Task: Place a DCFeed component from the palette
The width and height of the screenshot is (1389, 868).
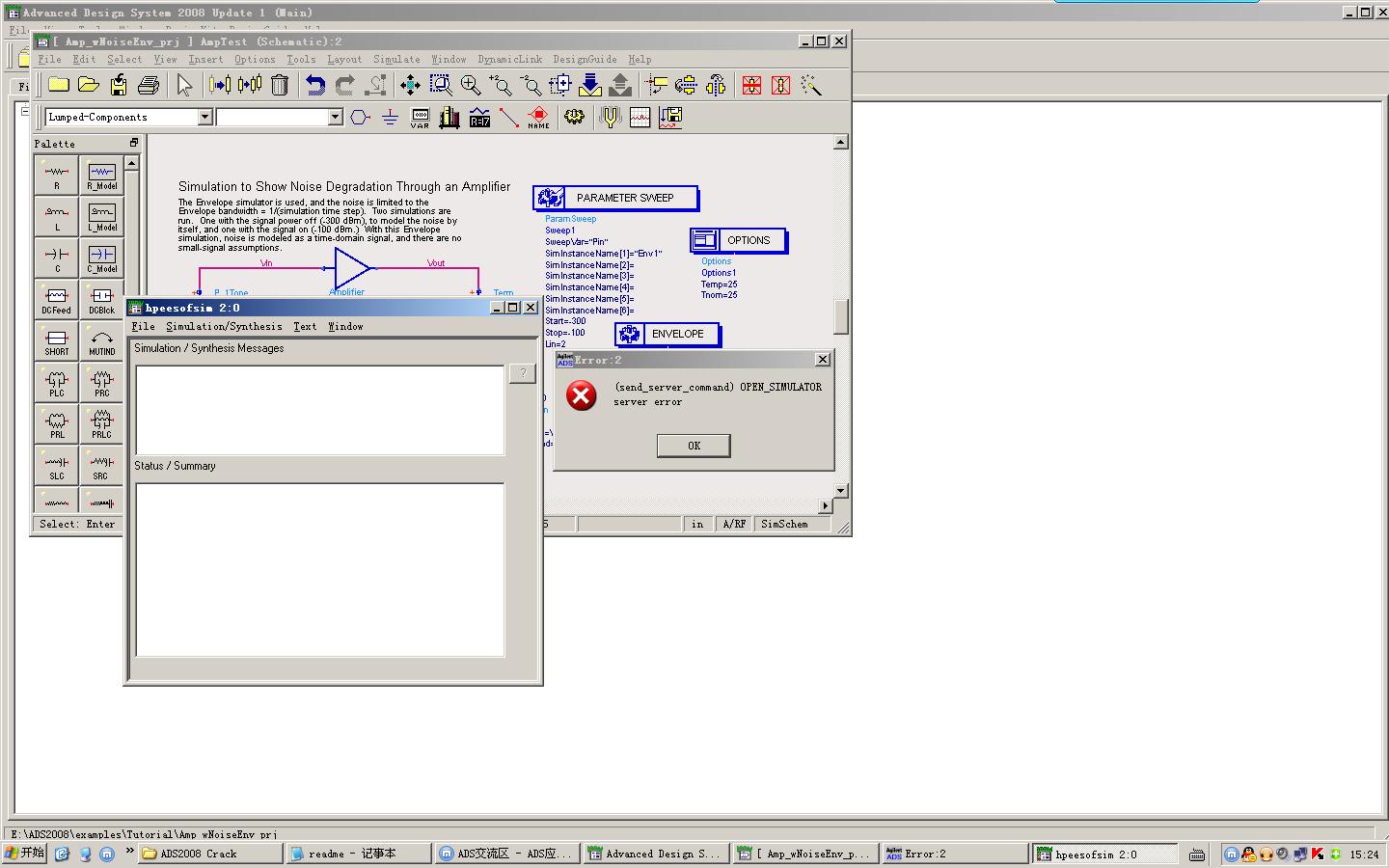Action: pyautogui.click(x=56, y=299)
